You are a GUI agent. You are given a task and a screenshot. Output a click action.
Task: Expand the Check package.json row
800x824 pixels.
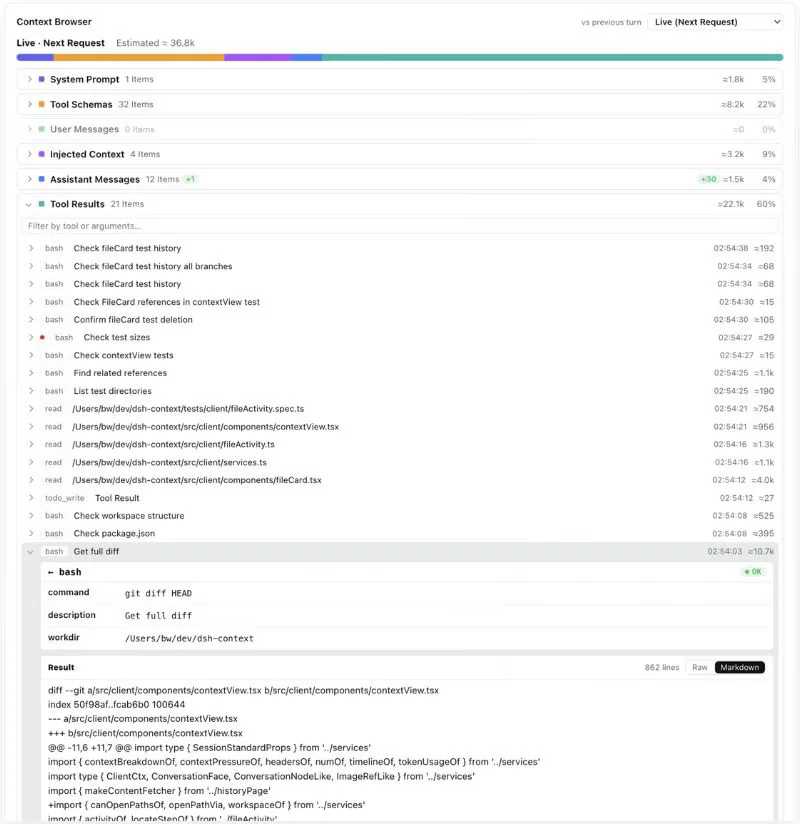[x=31, y=533]
